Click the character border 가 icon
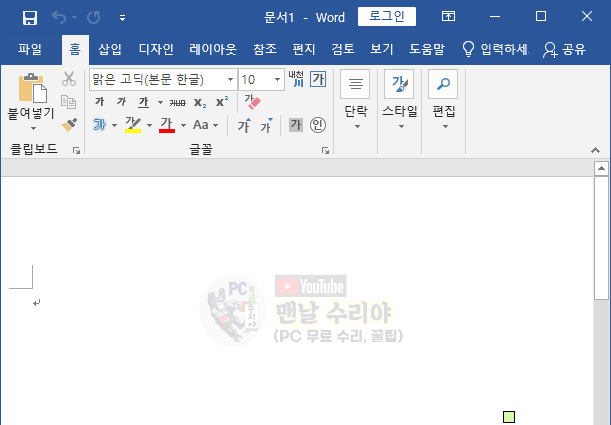This screenshot has height=425, width=611. point(318,79)
